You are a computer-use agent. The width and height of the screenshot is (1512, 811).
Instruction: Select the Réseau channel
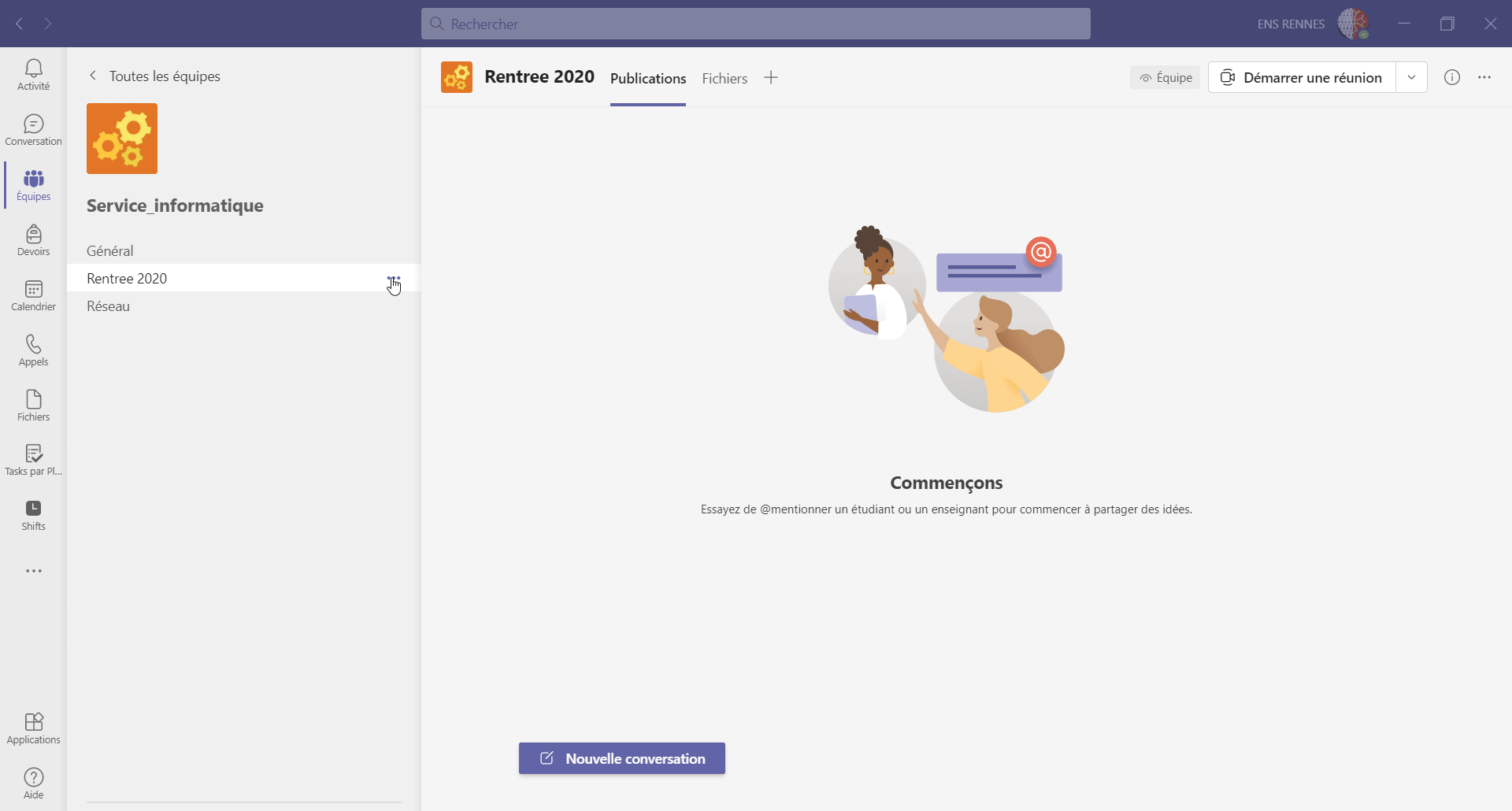pyautogui.click(x=109, y=306)
